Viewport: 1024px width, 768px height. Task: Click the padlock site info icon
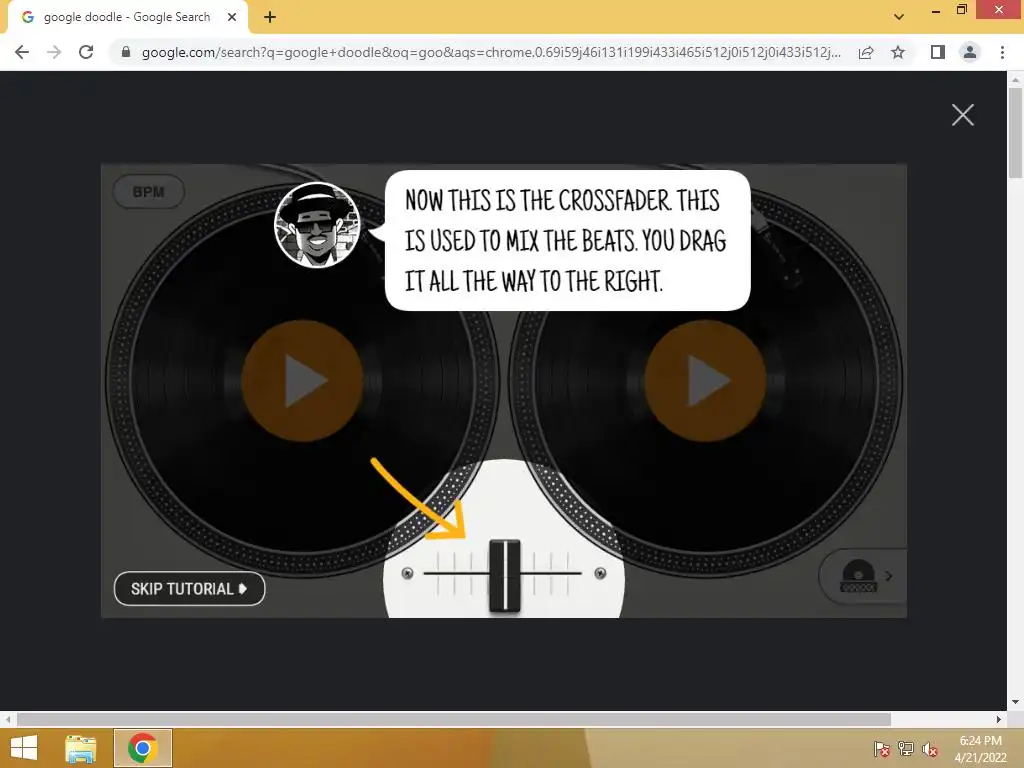tap(126, 52)
